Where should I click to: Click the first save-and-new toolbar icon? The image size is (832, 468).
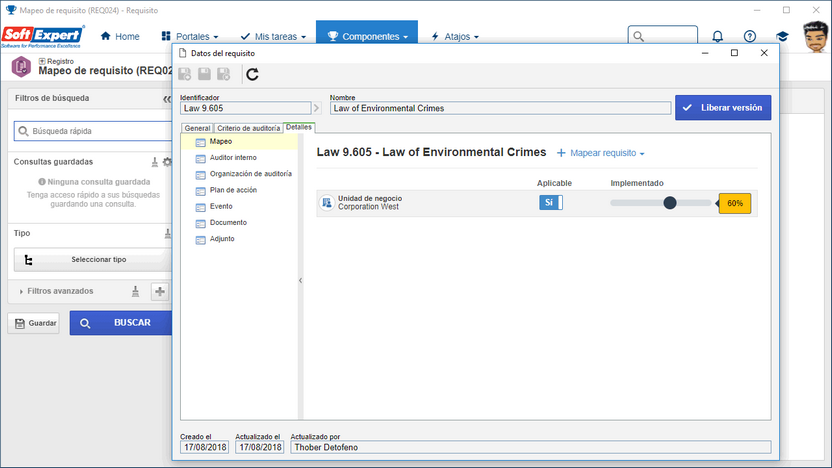pos(185,74)
